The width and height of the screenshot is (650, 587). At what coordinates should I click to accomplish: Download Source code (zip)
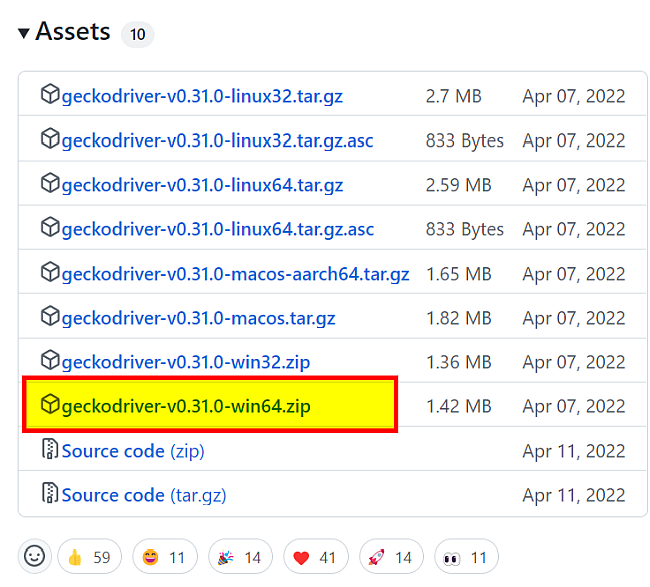point(133,451)
